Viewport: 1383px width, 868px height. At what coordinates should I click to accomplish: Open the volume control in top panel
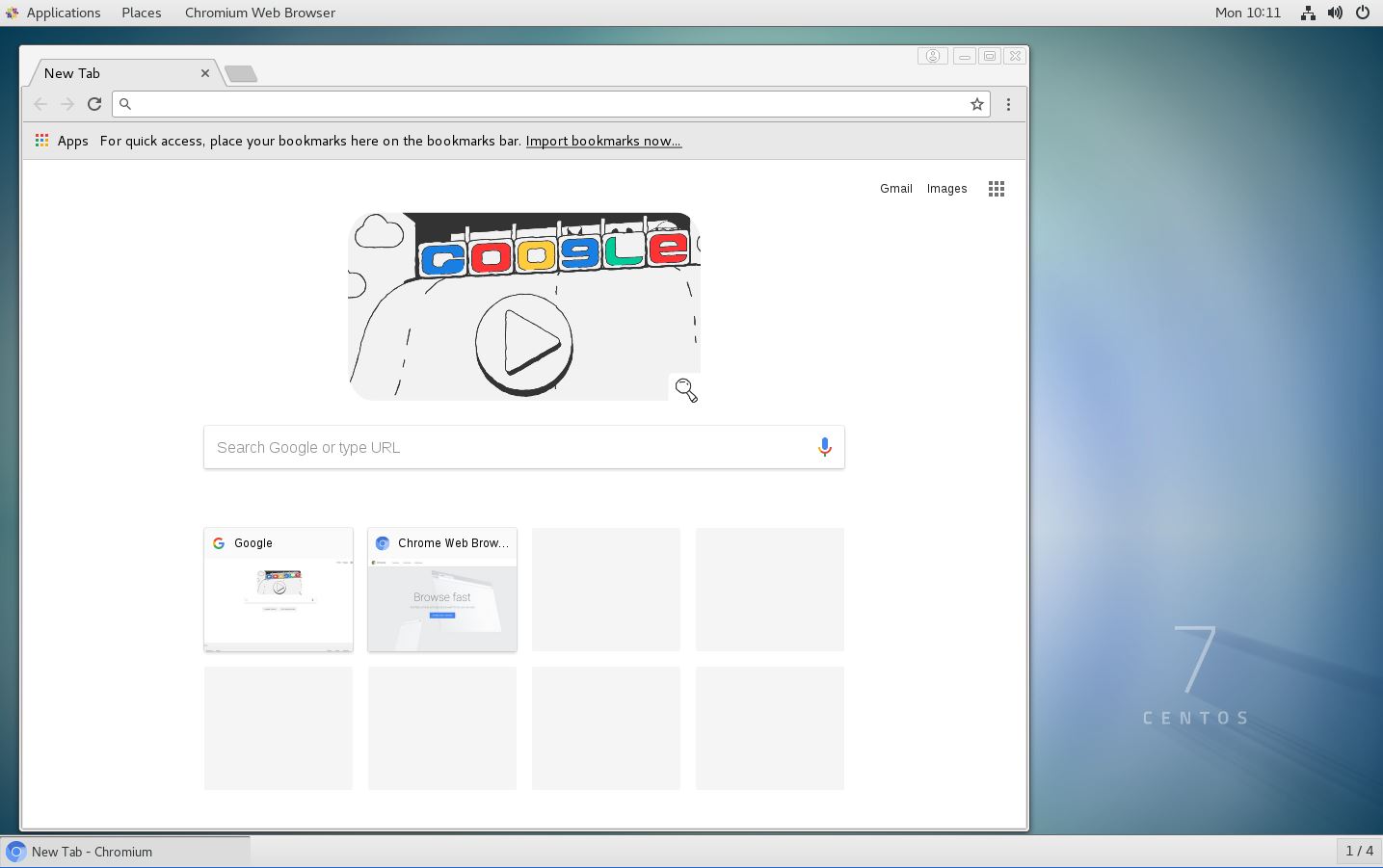click(x=1335, y=13)
